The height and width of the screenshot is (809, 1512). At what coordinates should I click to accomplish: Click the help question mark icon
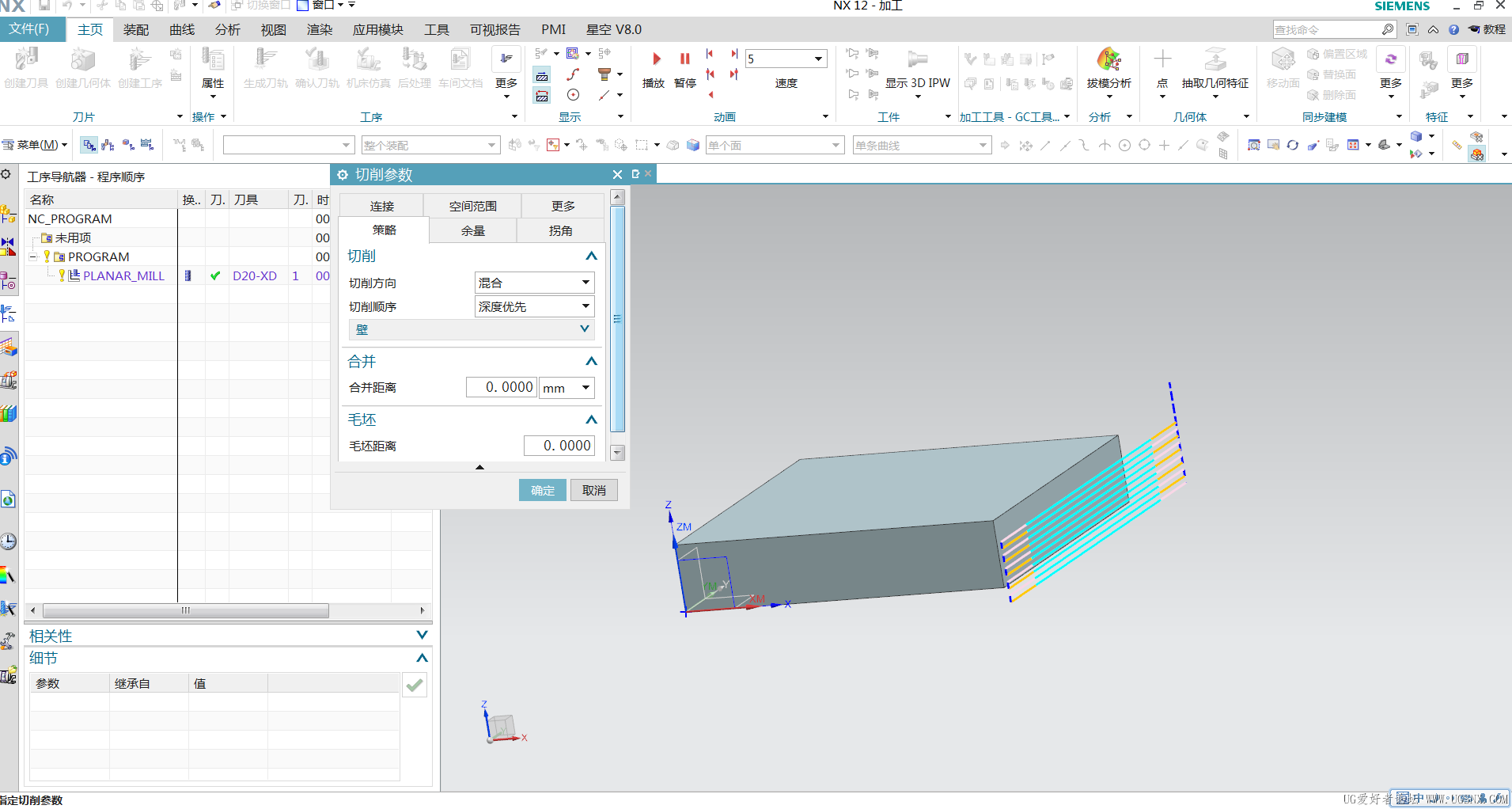1453,29
